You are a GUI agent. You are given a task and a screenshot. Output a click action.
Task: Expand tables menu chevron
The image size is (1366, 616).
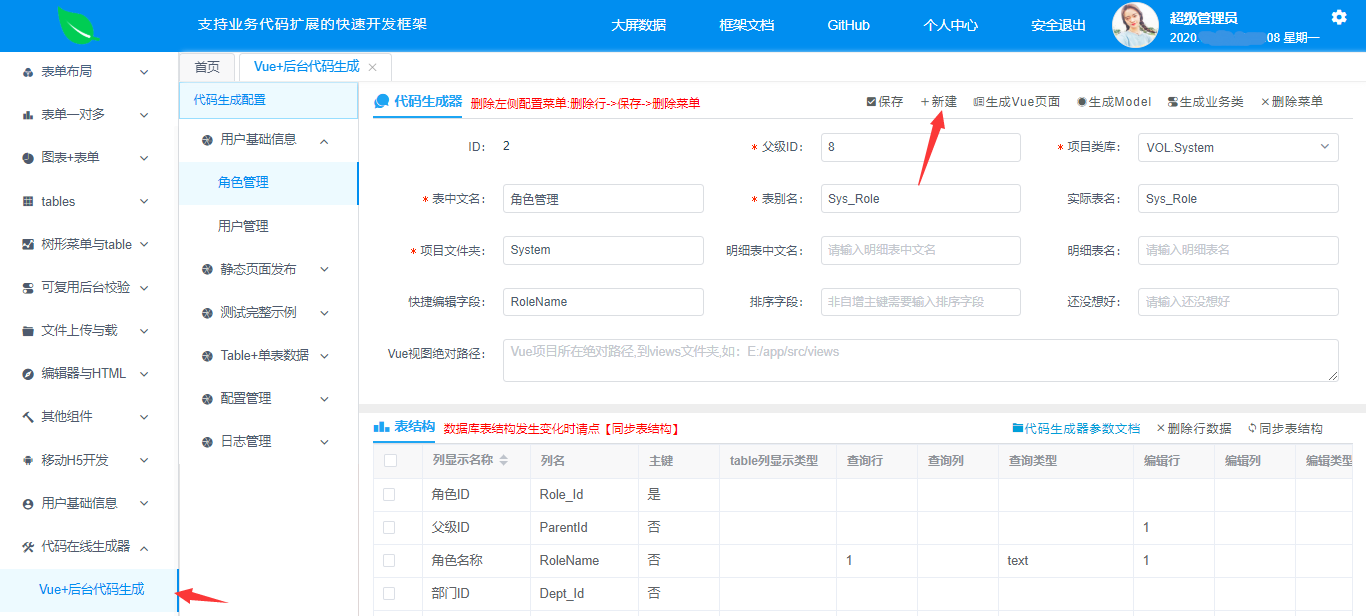[x=144, y=201]
